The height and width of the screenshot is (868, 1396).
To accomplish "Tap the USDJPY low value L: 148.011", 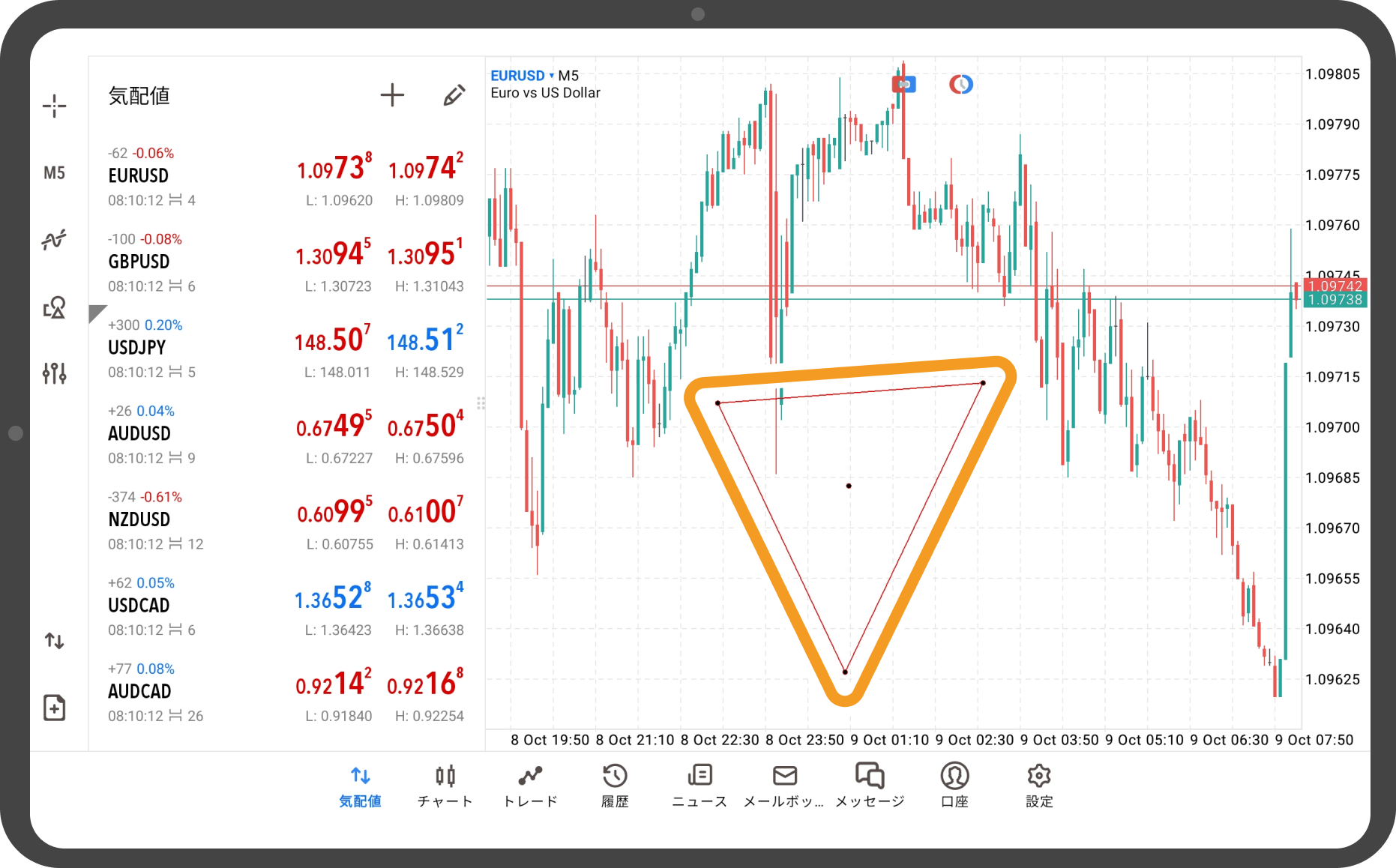I will tap(337, 373).
